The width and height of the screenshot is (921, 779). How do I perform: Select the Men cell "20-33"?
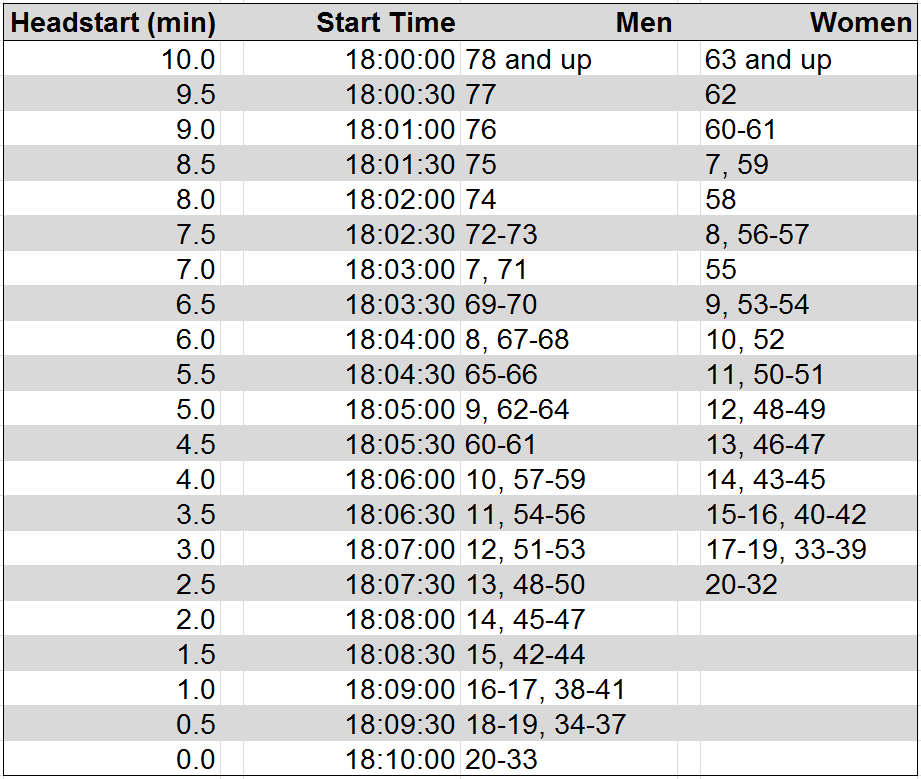pyautogui.click(x=502, y=760)
